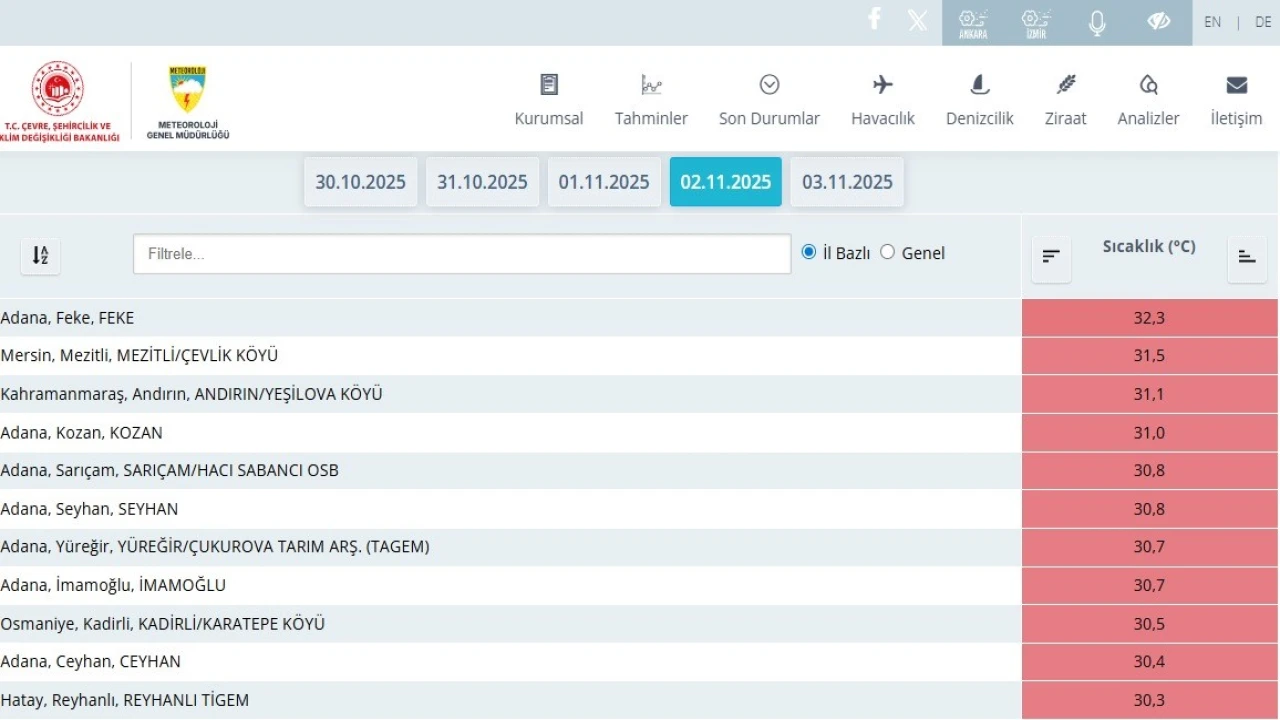The height and width of the screenshot is (720, 1280).
Task: Click the microphone voice icon
Action: (x=1097, y=23)
